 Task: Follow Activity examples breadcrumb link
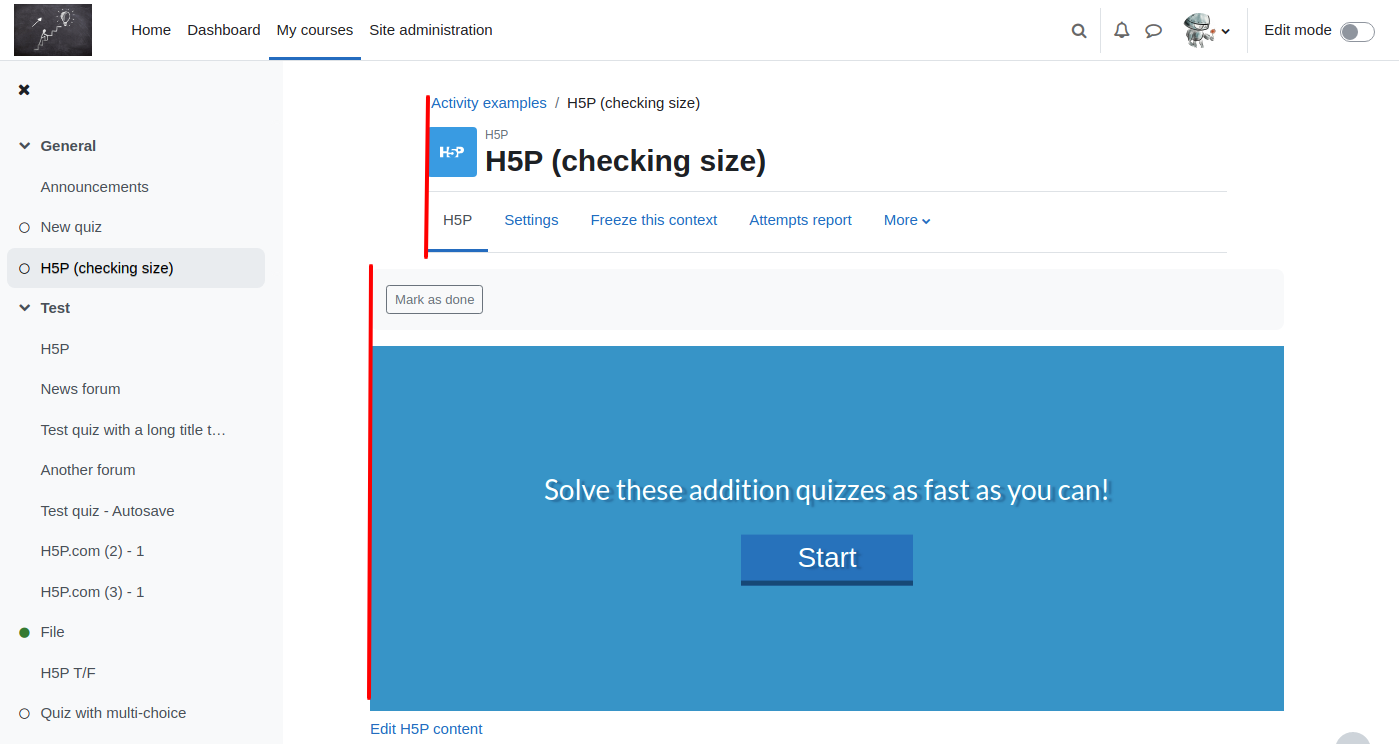point(489,103)
